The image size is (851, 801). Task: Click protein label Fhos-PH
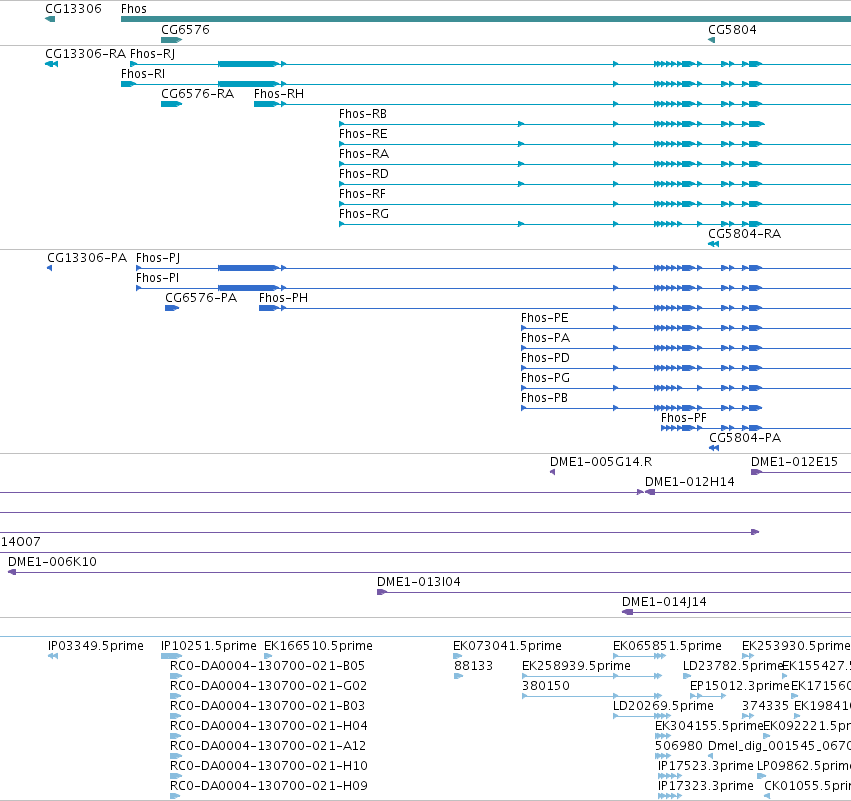click(x=283, y=297)
